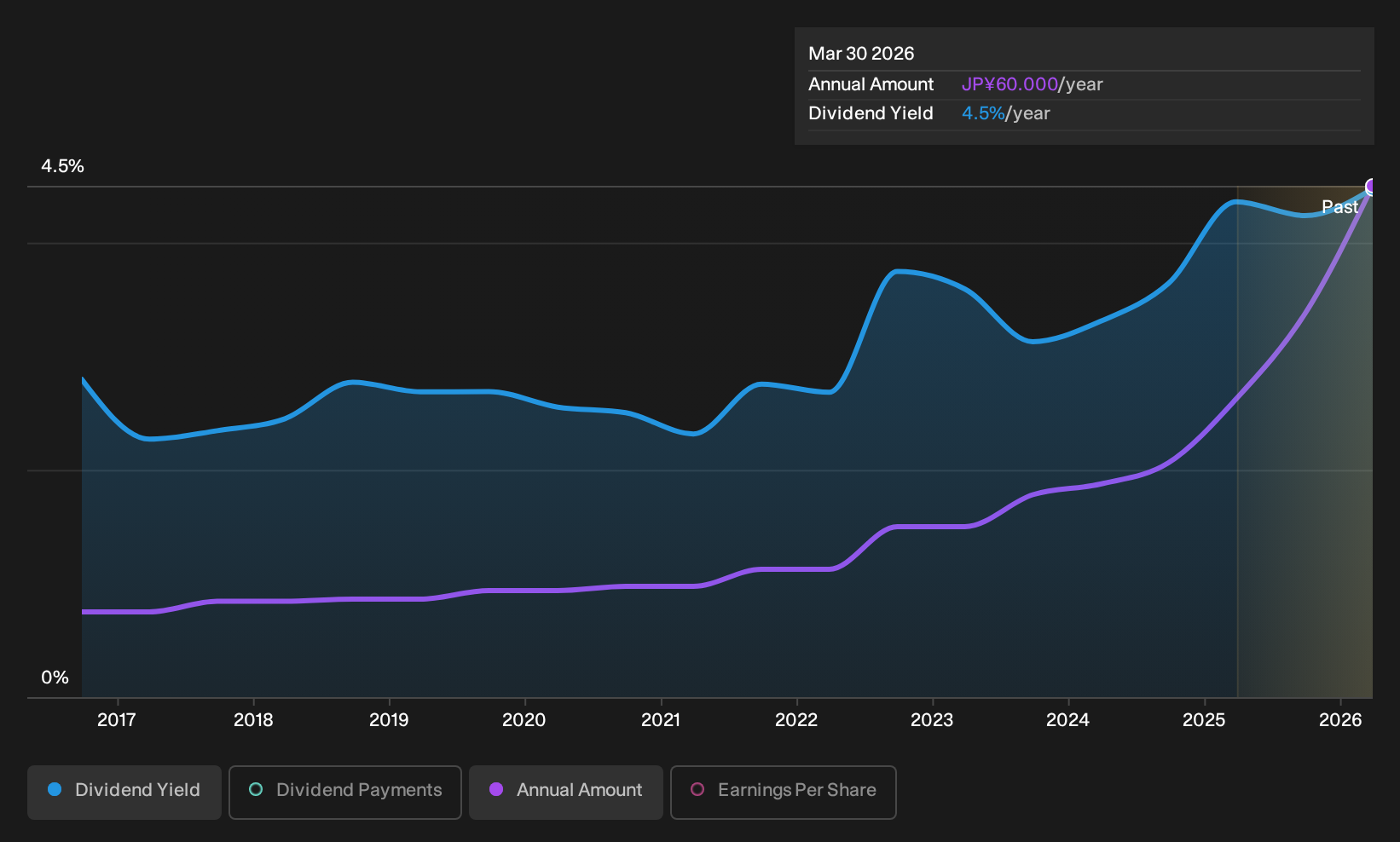1400x842 pixels.
Task: Click the Mar 30 2026 tooltip date
Action: [x=861, y=54]
